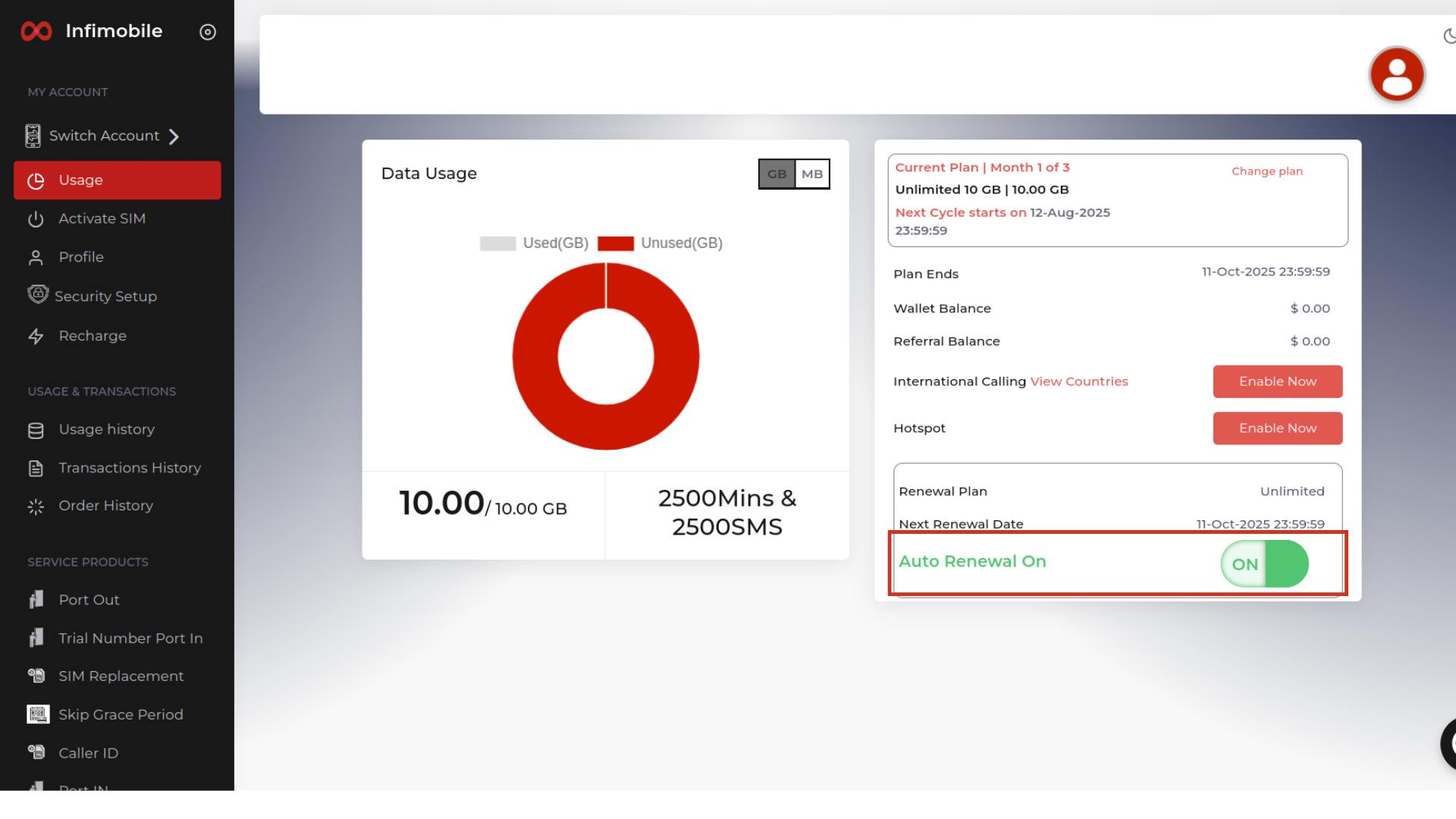Open Security Setup shield icon

point(37,294)
